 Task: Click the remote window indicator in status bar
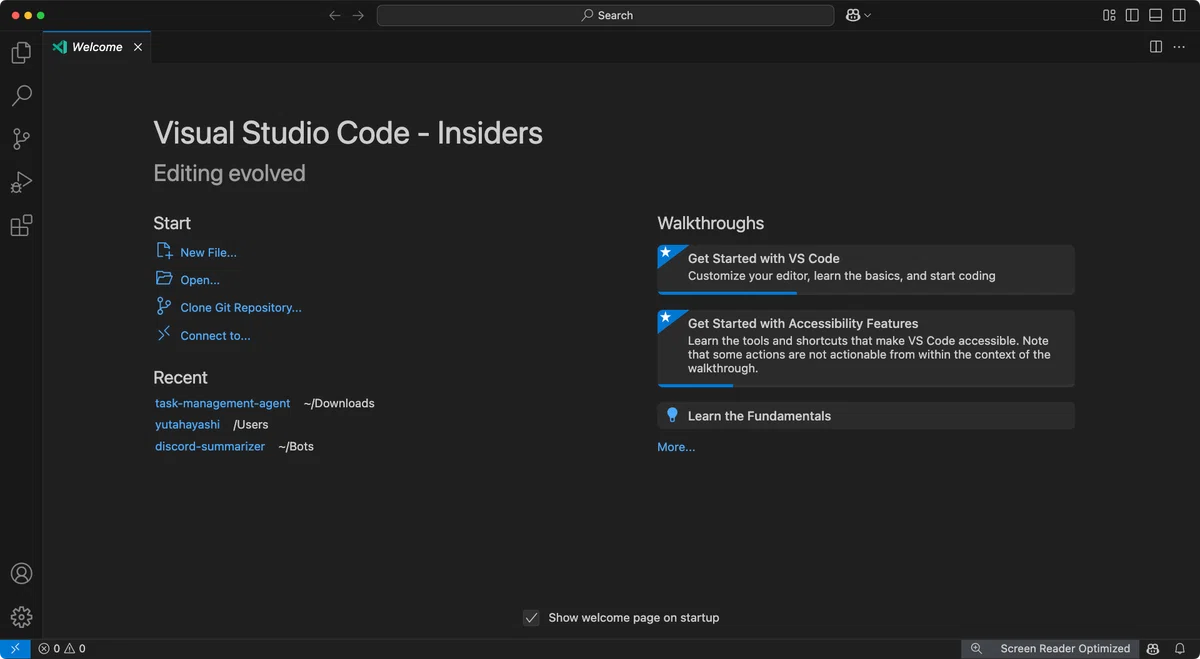point(15,649)
